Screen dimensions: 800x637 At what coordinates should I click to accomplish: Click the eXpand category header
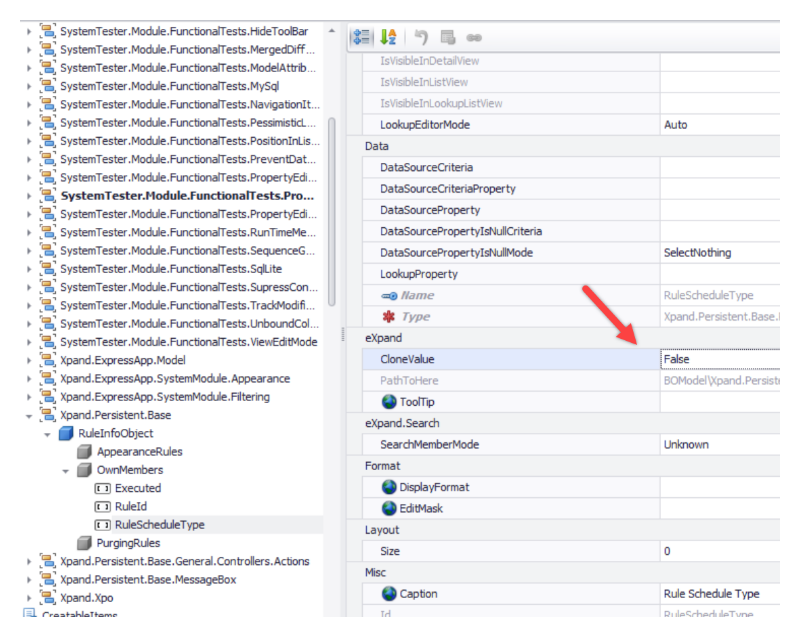[384, 338]
